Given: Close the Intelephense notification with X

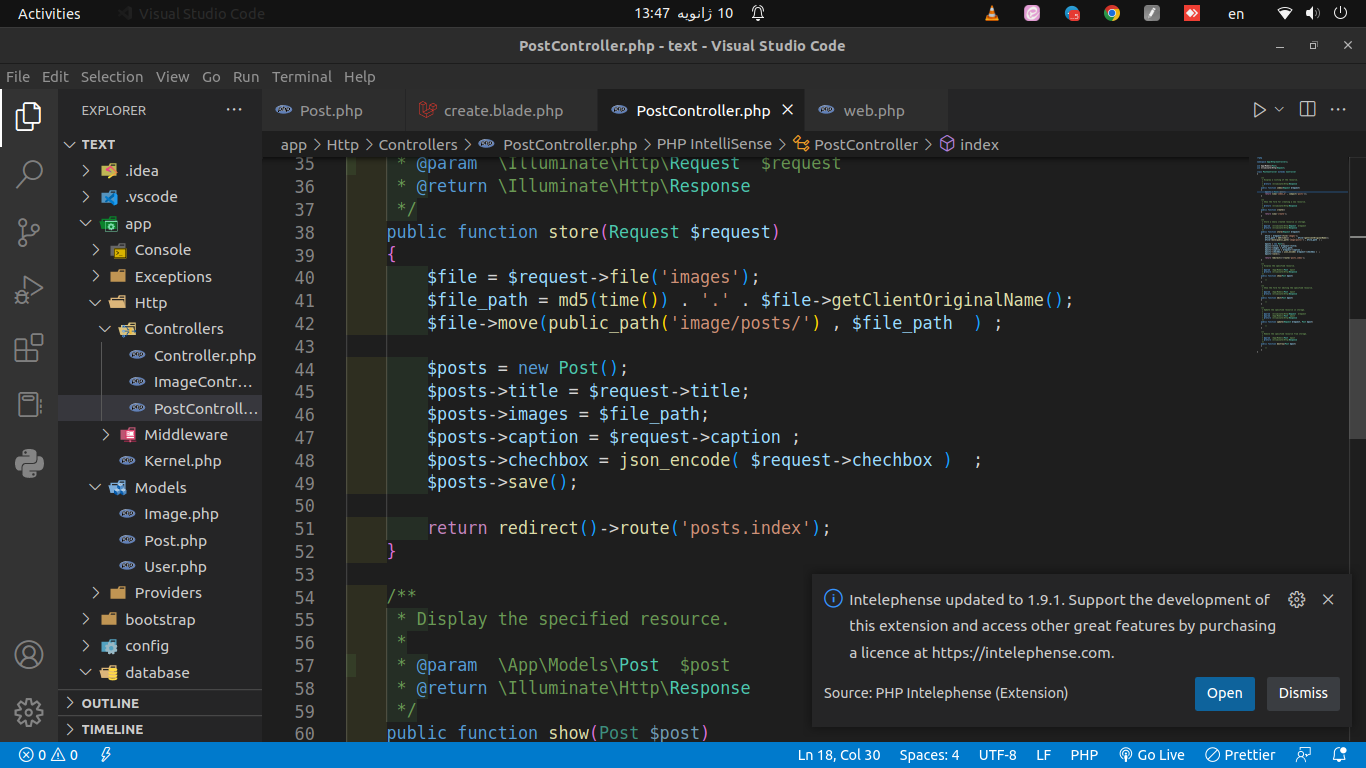Looking at the screenshot, I should pos(1328,600).
